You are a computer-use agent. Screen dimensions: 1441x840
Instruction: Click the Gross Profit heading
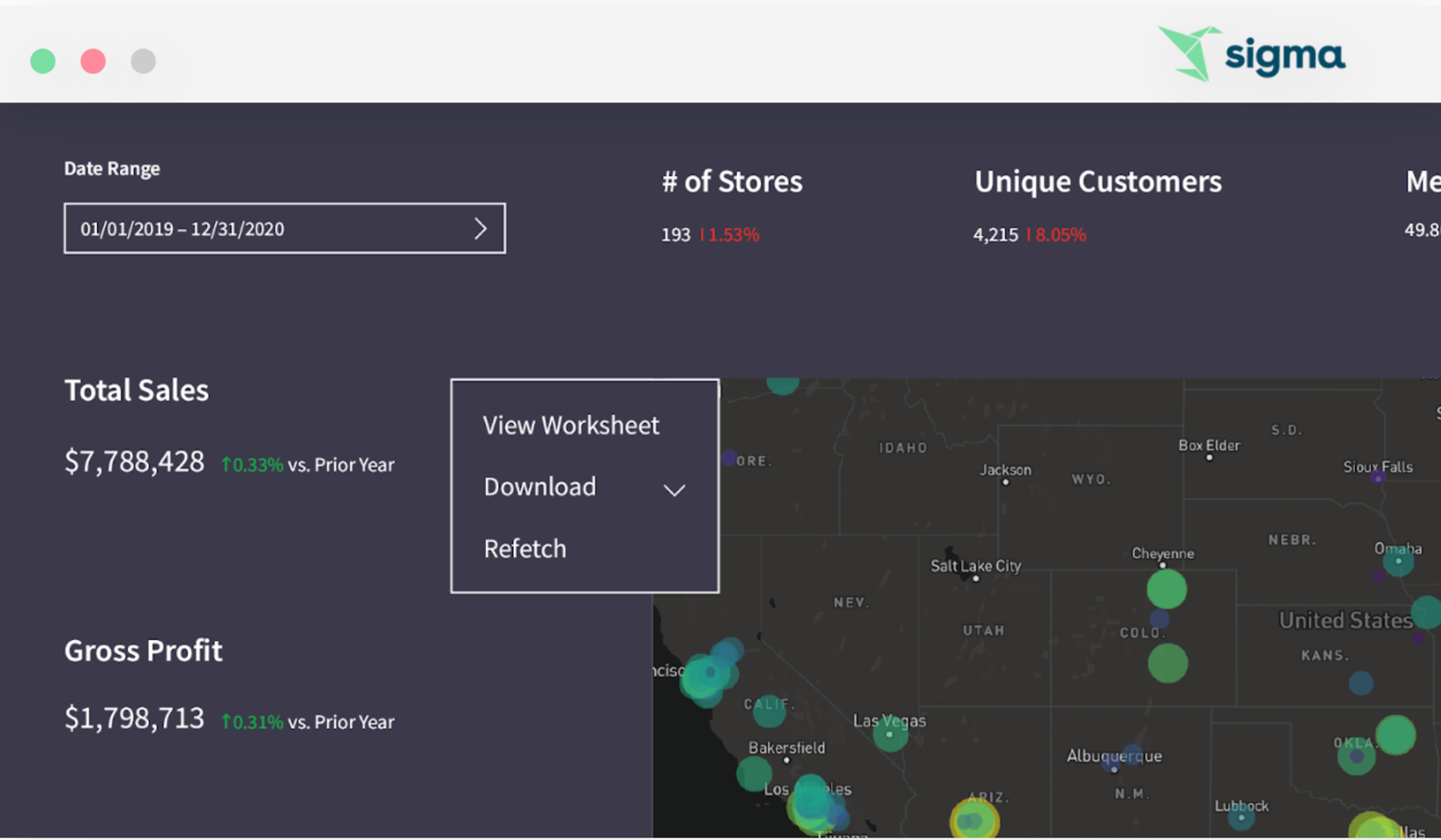coord(143,651)
